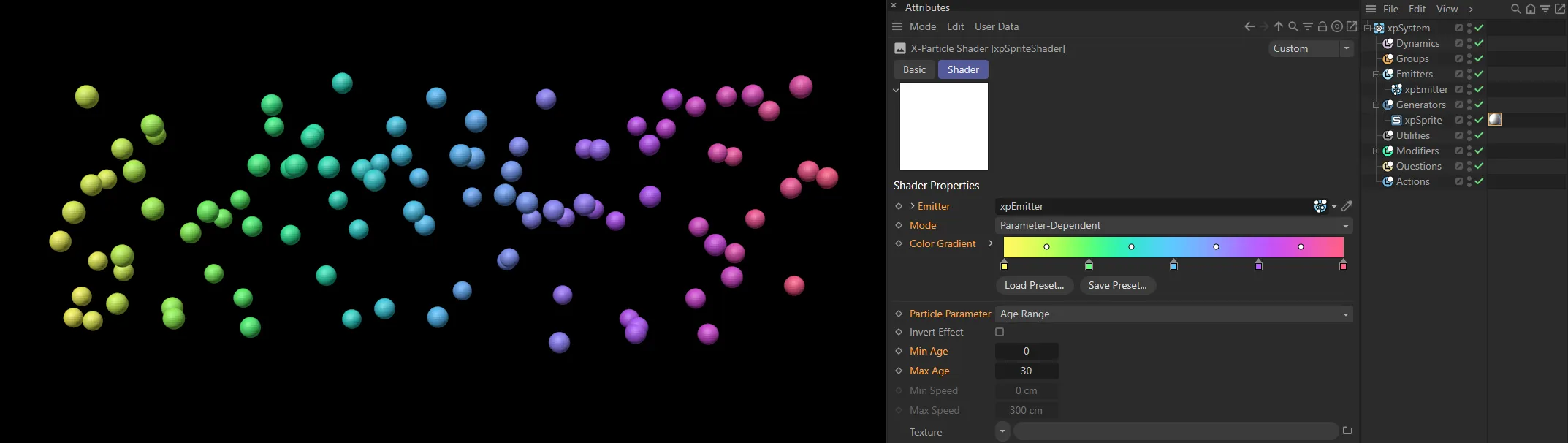Toggle xpSystem enabled checkmark
This screenshot has height=443, width=1568.
(1479, 28)
